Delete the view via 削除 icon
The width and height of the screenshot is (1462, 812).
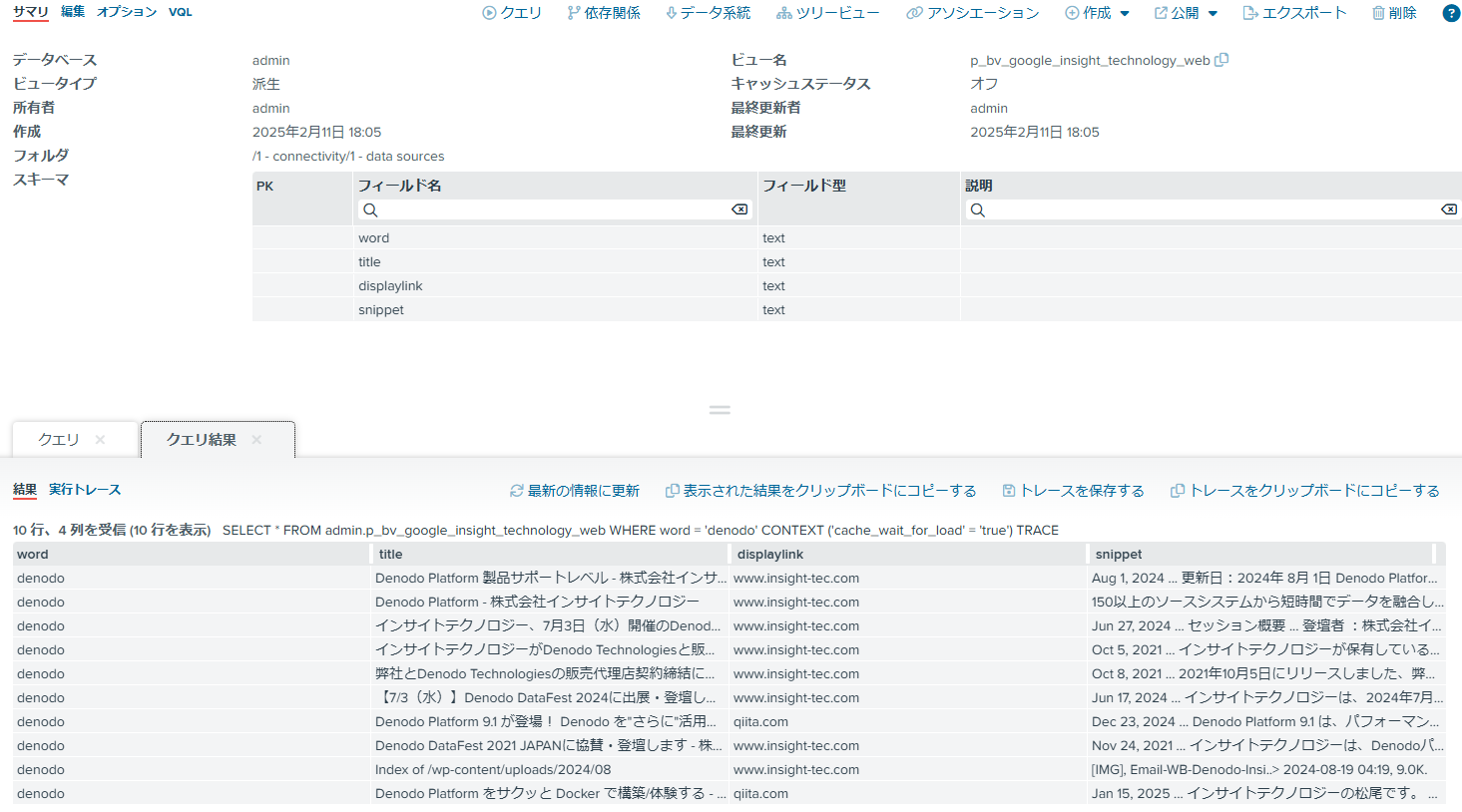1394,13
